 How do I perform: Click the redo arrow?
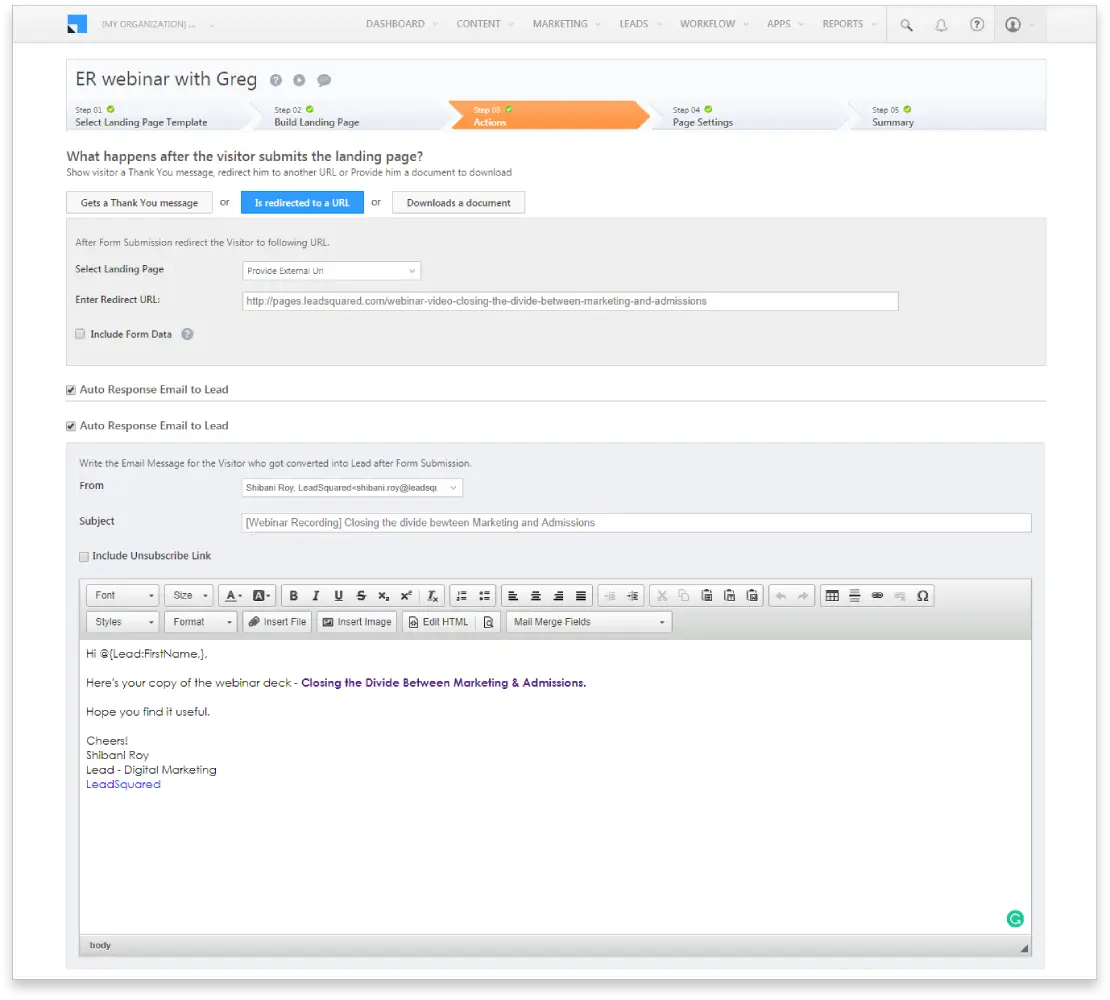pyautogui.click(x=803, y=596)
